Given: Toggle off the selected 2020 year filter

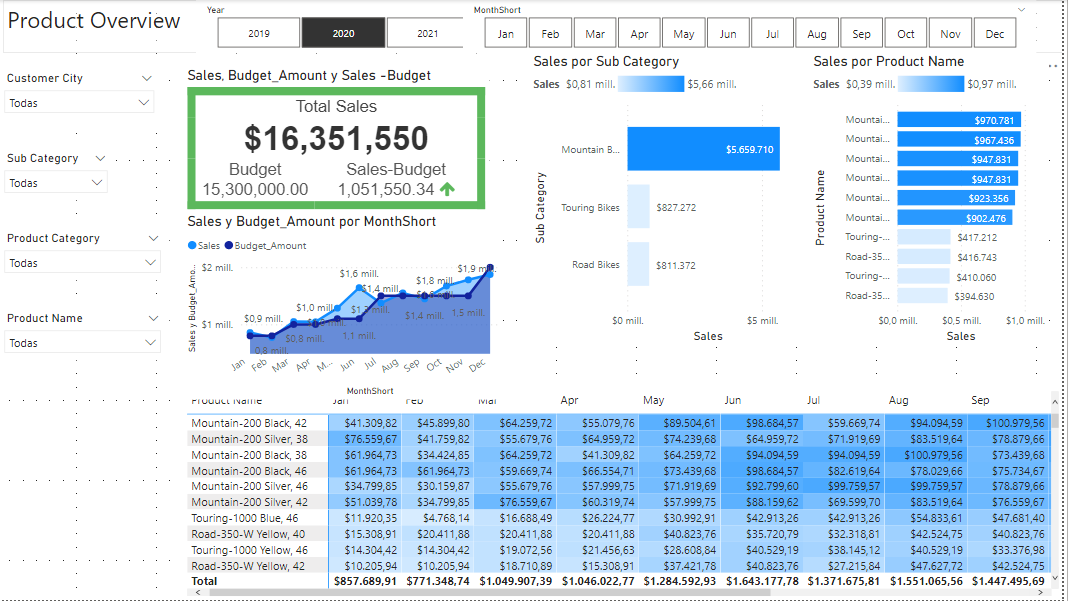Looking at the screenshot, I should 343,32.
